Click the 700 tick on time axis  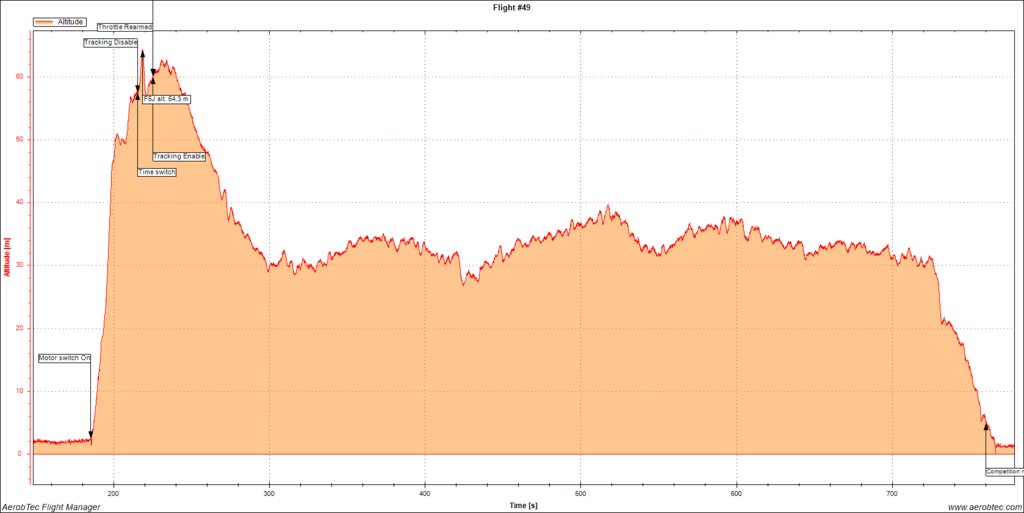point(892,466)
